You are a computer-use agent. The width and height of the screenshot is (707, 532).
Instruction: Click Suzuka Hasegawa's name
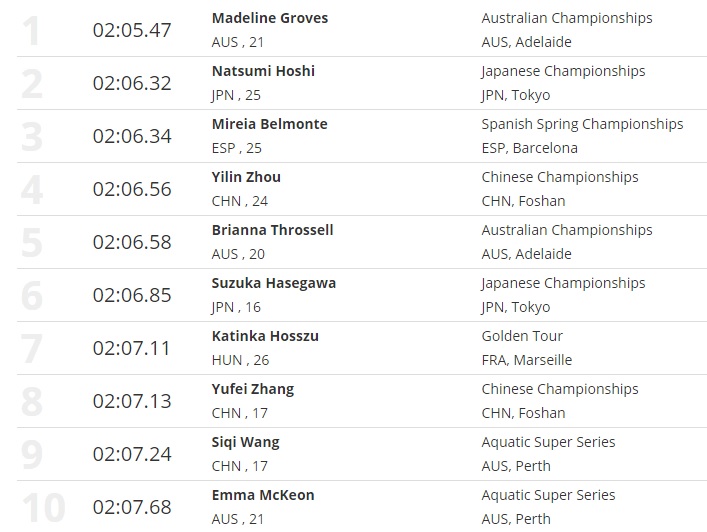coord(273,283)
